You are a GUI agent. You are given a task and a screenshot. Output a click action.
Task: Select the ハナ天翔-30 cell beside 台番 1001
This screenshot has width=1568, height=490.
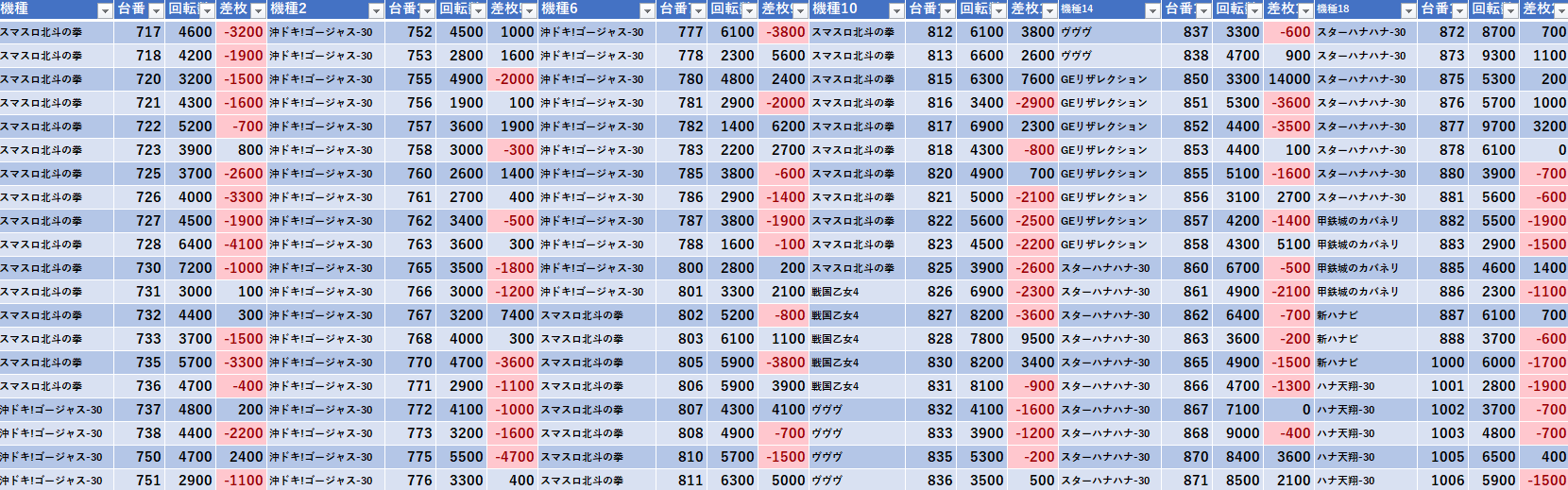pyautogui.click(x=1366, y=386)
